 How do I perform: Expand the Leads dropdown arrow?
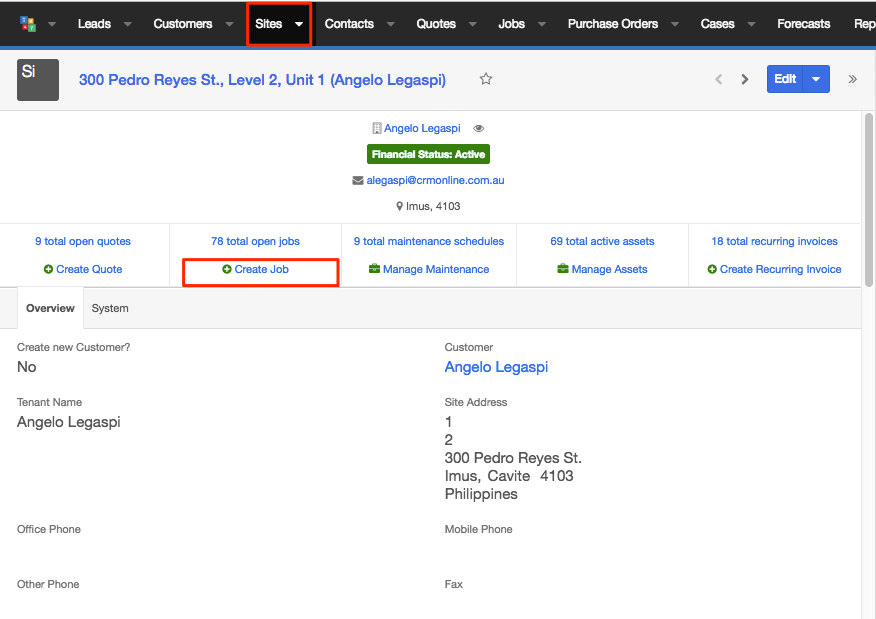[128, 24]
